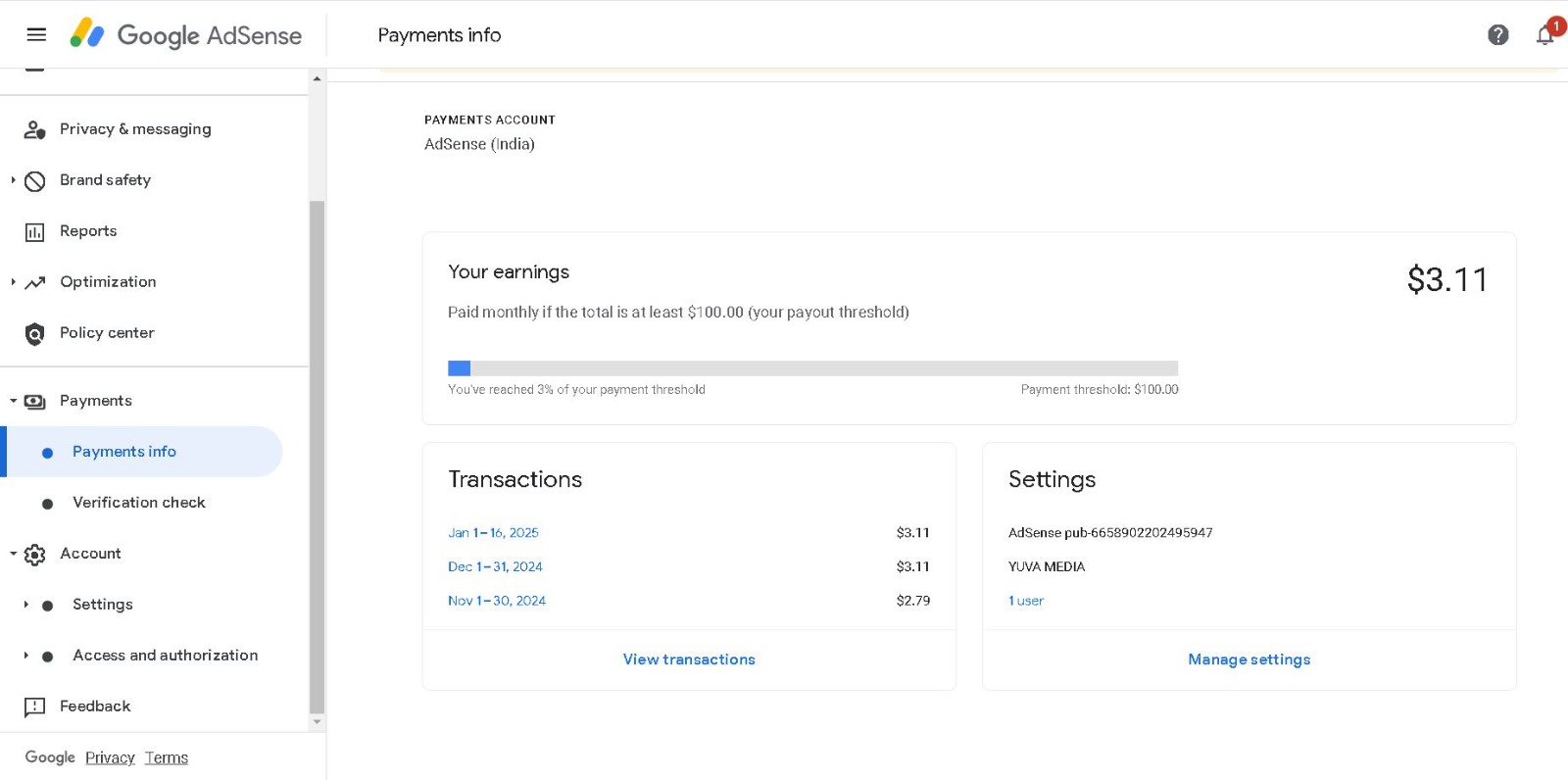Click the Feedback speech-bubble icon
Viewport: 1568px width, 780px height.
tap(34, 707)
